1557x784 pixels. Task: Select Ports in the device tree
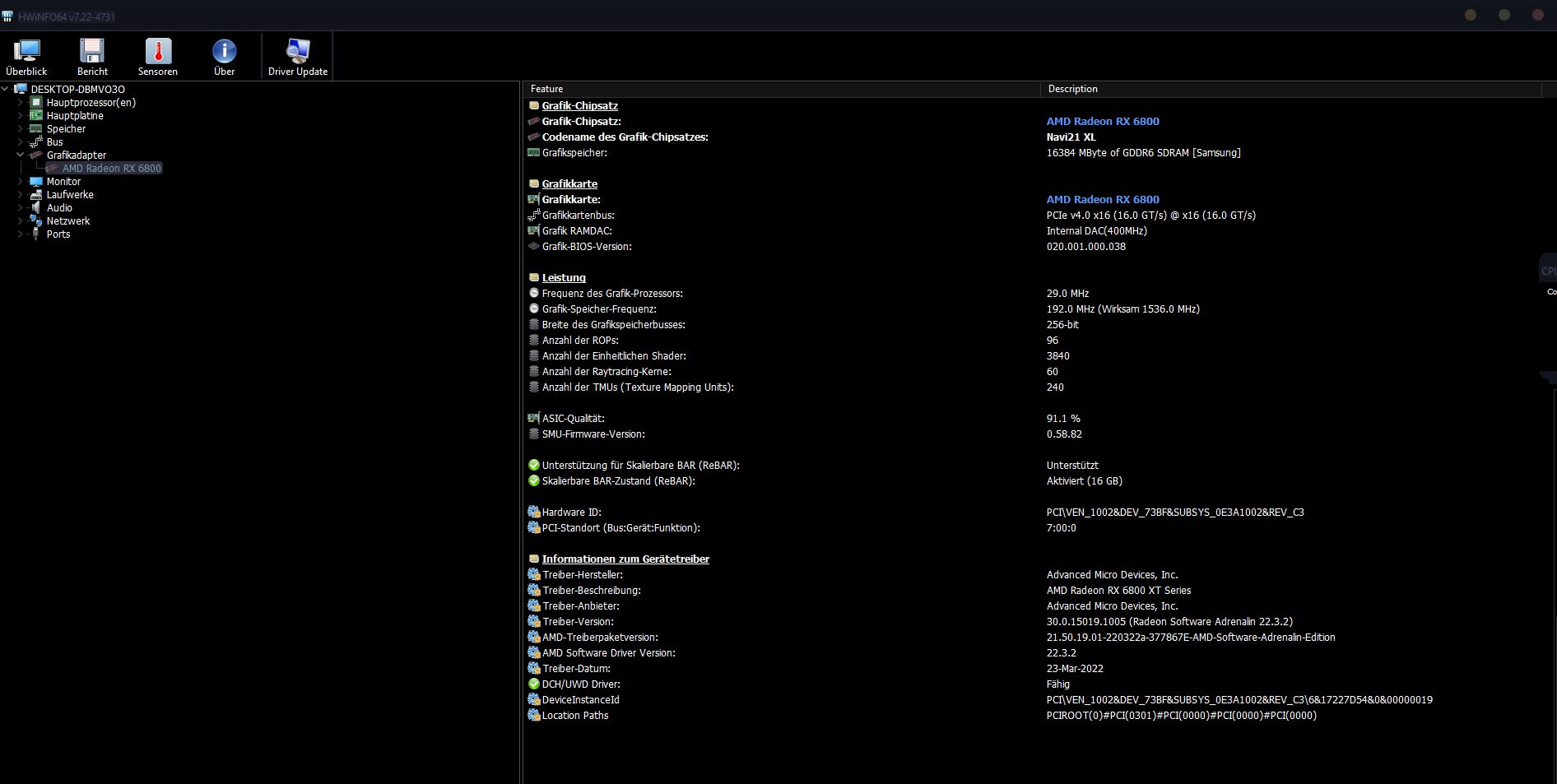(58, 234)
